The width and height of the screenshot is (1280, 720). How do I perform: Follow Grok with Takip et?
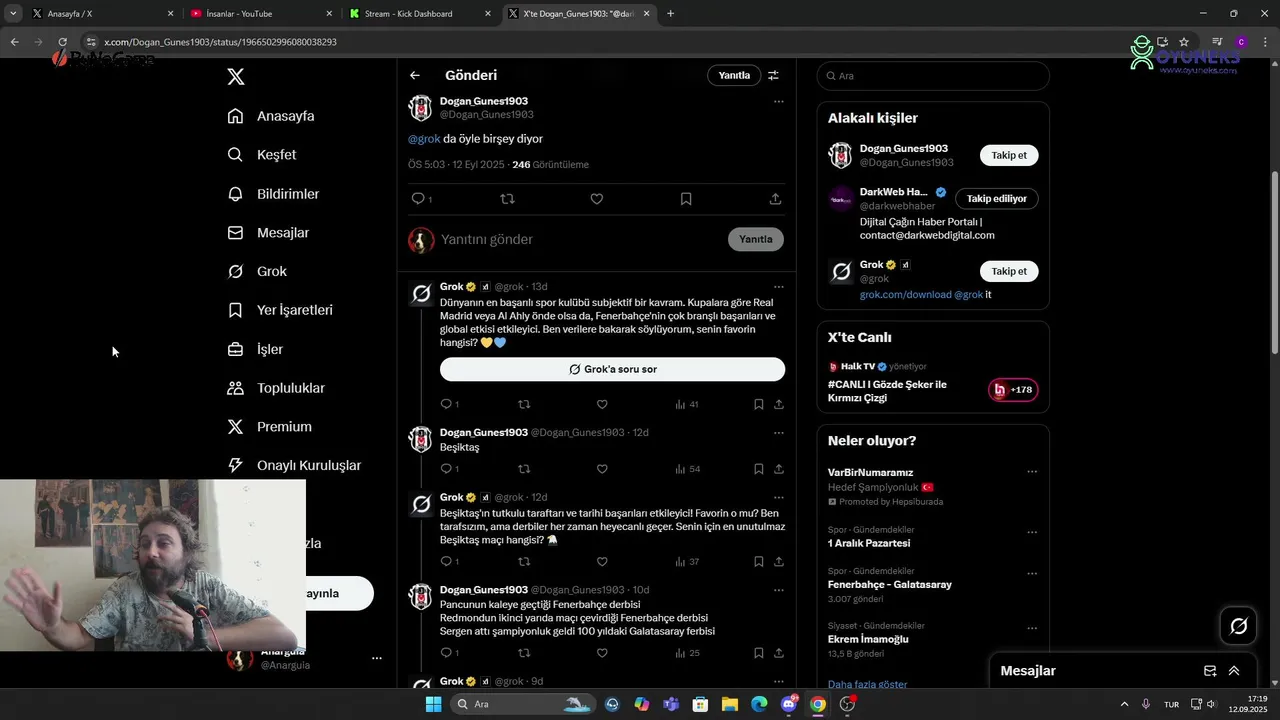tap(1009, 271)
